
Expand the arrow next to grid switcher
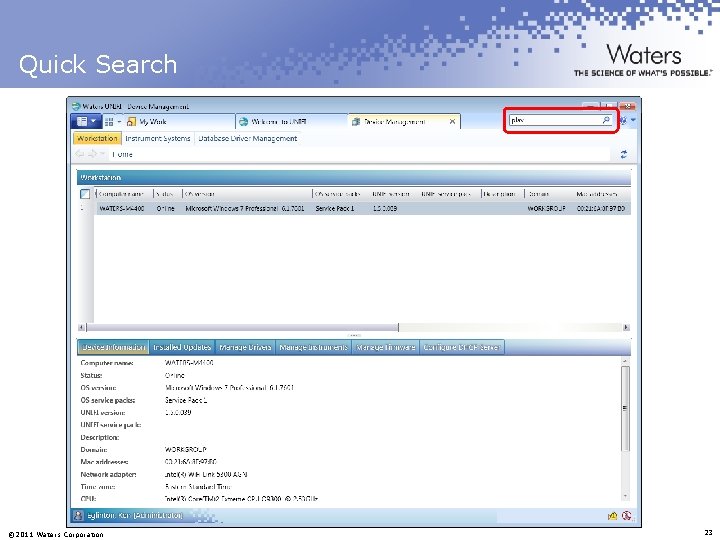(x=119, y=122)
